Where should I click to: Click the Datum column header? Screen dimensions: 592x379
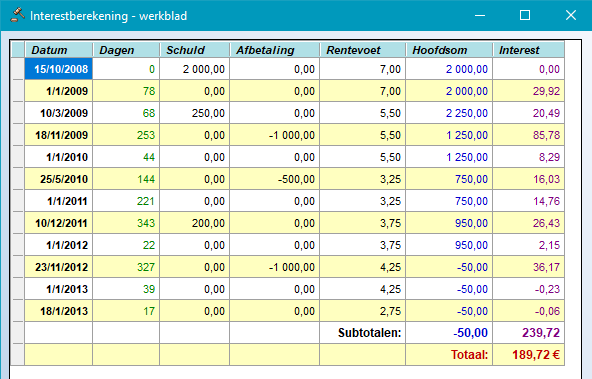tap(59, 50)
